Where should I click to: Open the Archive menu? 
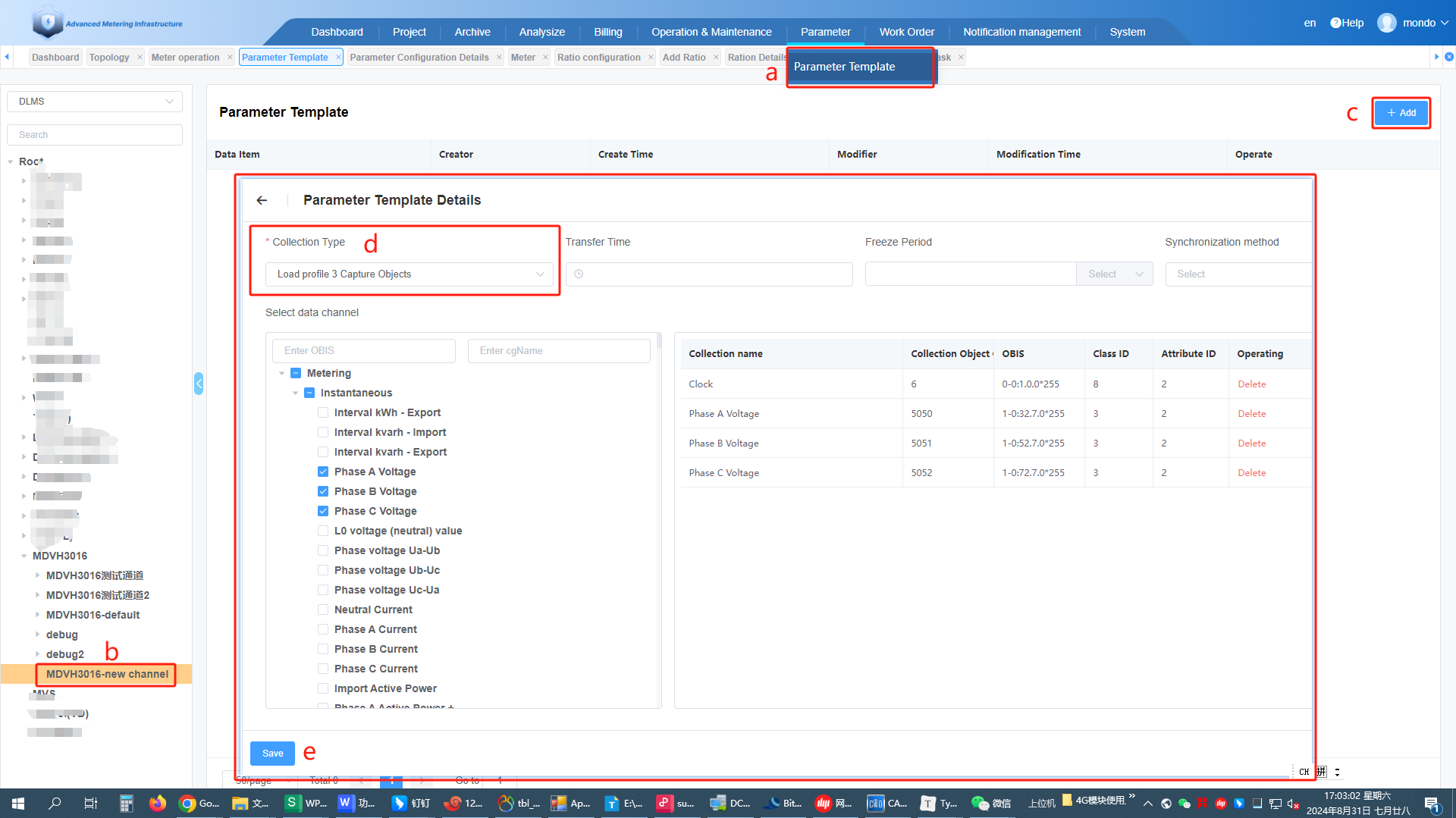pos(472,32)
